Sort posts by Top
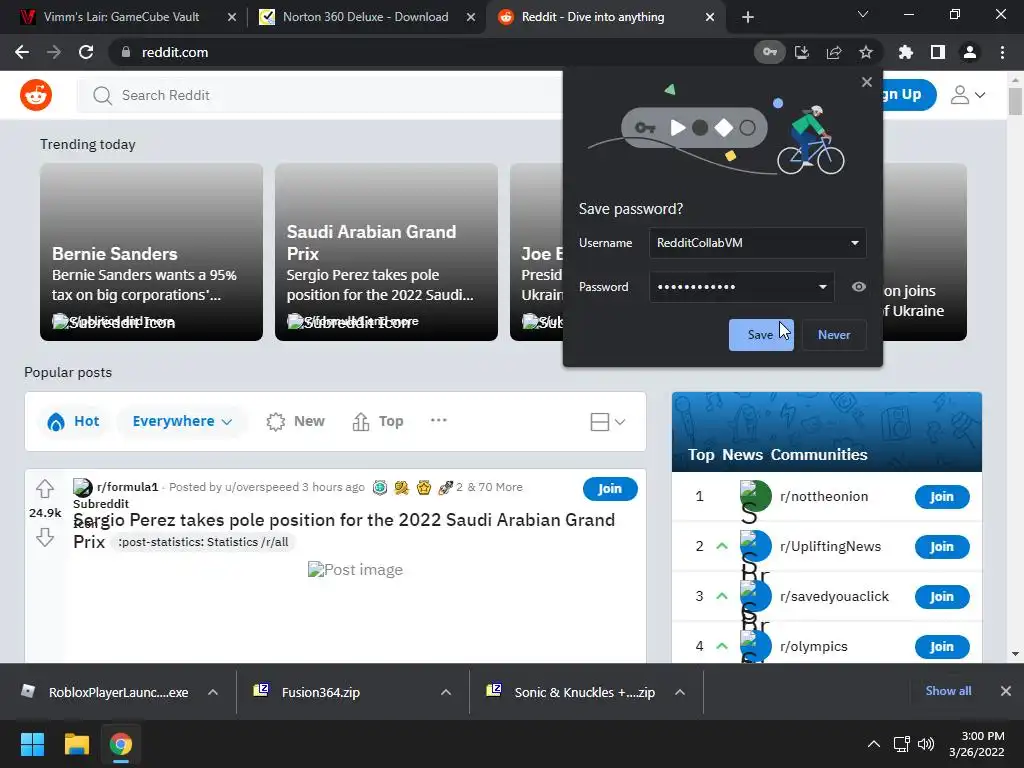Screen dimensions: 1024x768 [378, 421]
